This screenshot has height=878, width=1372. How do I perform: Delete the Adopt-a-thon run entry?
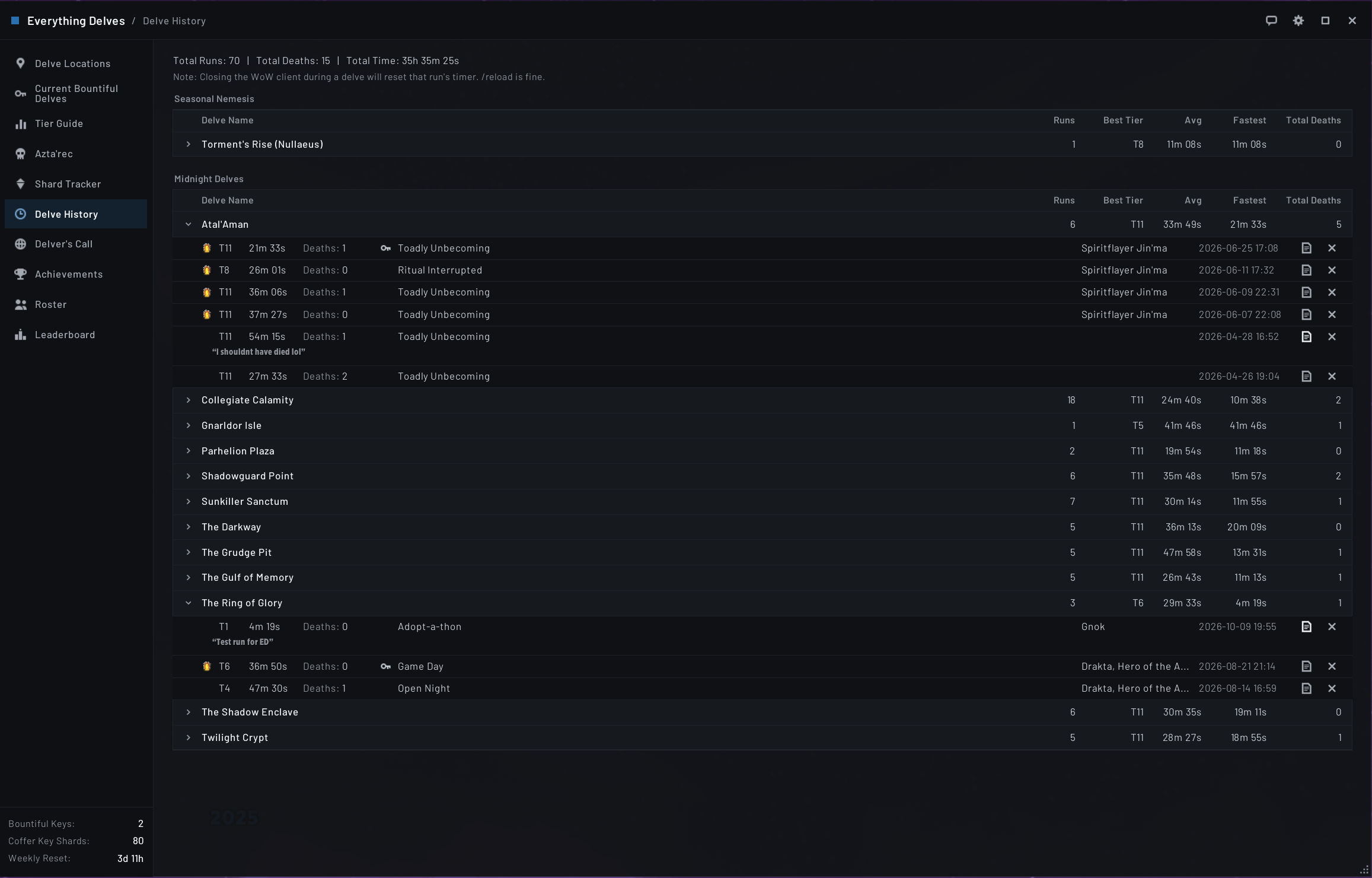1332,626
